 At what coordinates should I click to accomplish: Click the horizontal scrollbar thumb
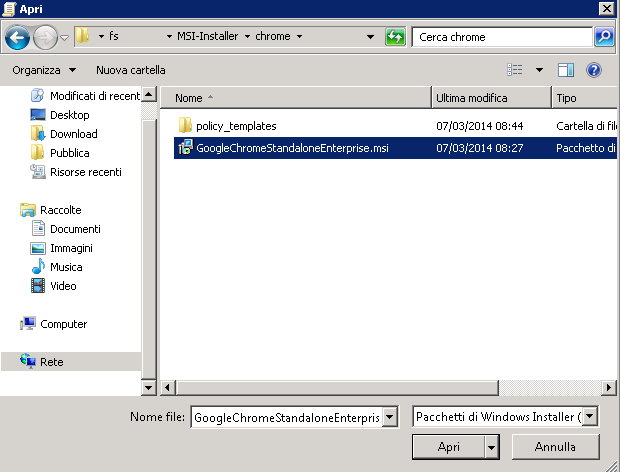337,387
